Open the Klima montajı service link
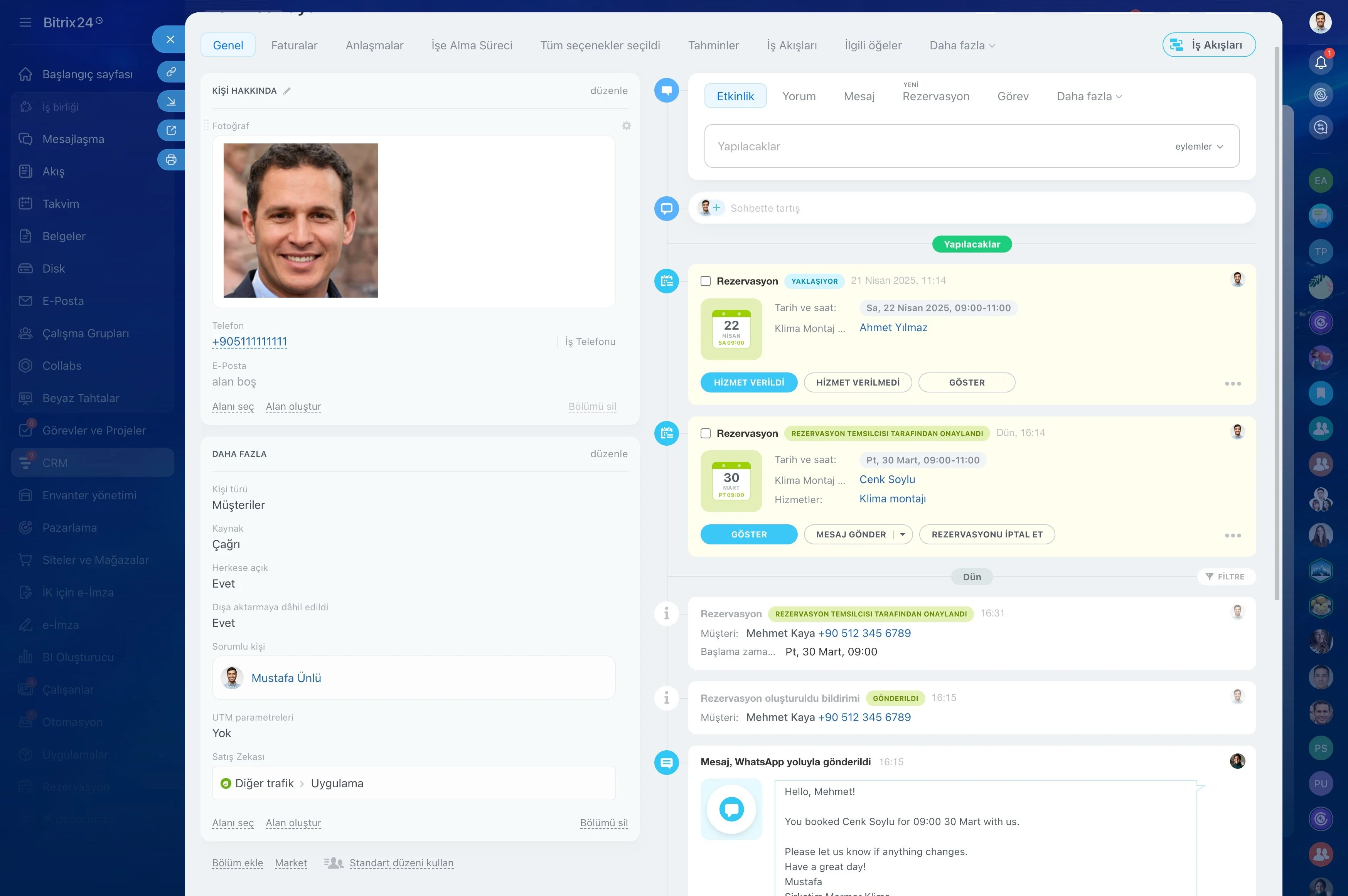Viewport: 1348px width, 896px height. click(892, 499)
